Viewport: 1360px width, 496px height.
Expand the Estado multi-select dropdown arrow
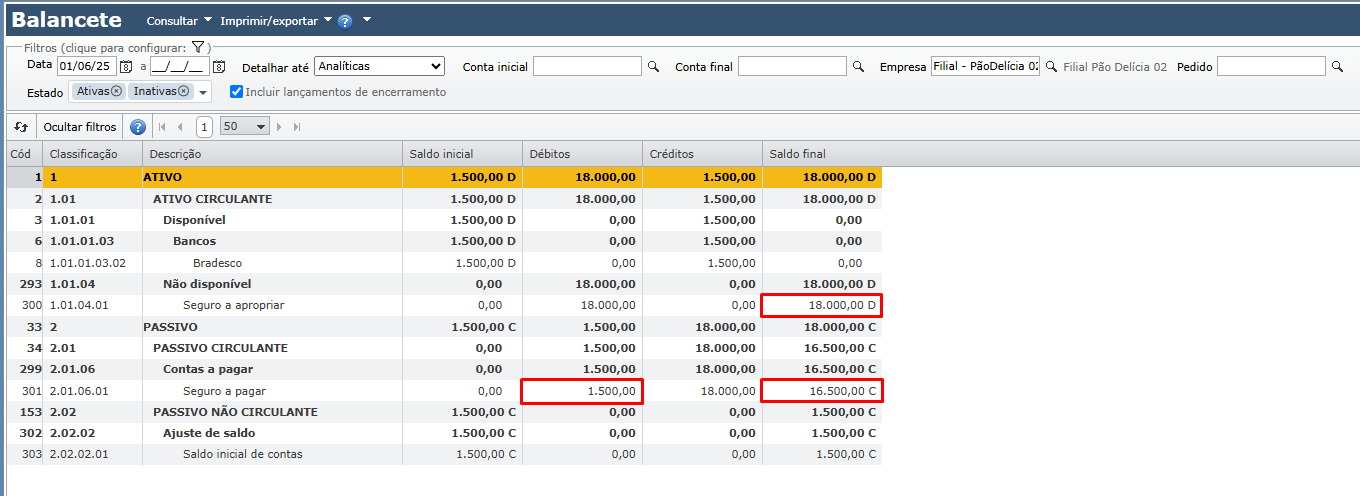pyautogui.click(x=203, y=92)
